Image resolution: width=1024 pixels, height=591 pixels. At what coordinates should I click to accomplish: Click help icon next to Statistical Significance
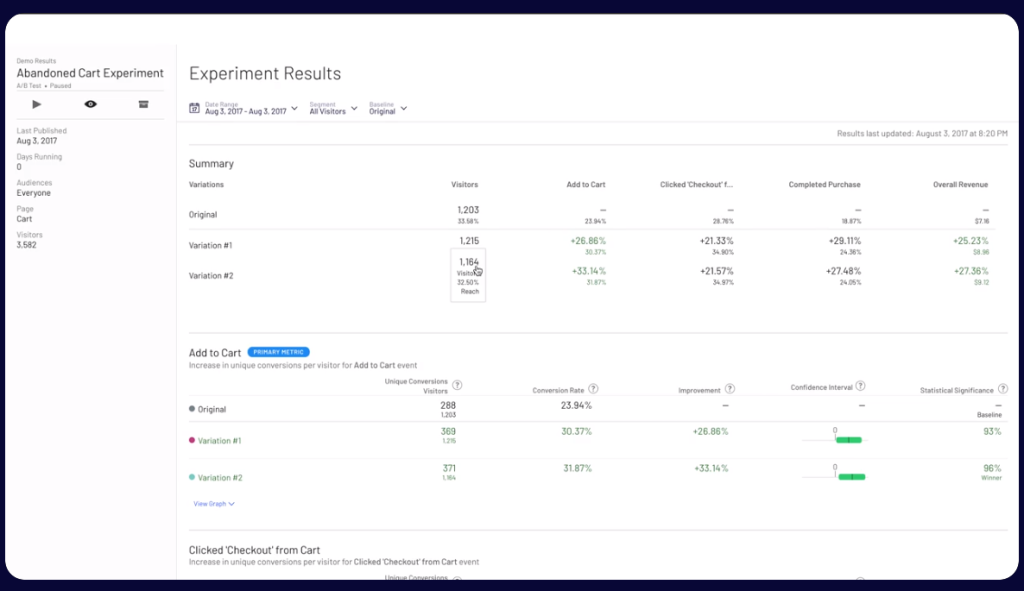click(x=1002, y=389)
